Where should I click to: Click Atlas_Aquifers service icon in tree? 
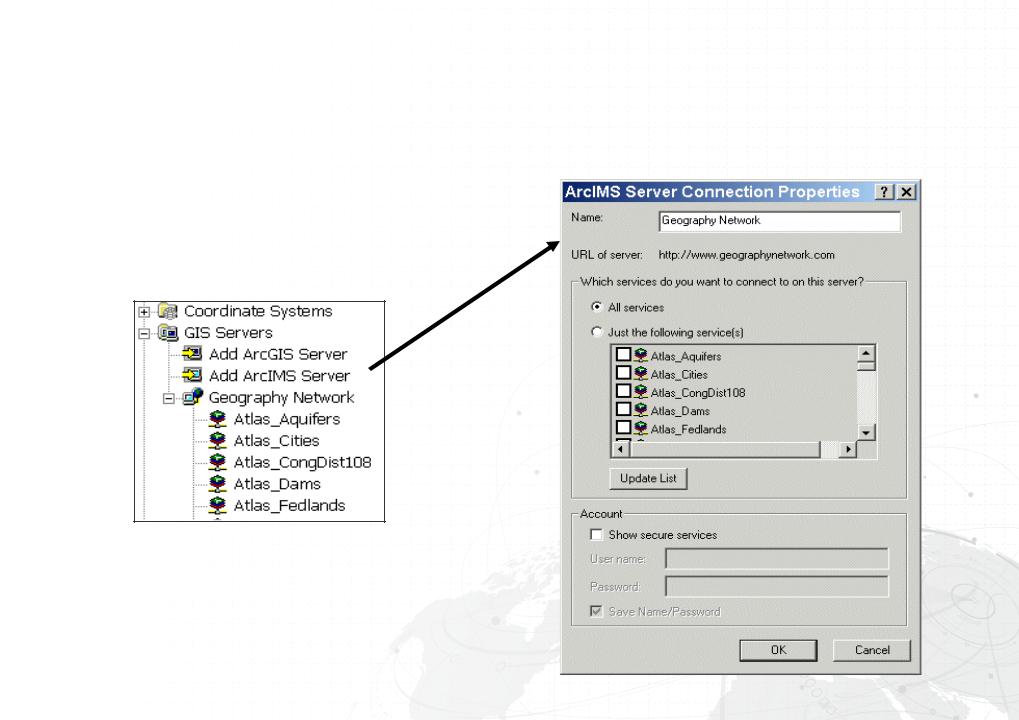click(218, 418)
